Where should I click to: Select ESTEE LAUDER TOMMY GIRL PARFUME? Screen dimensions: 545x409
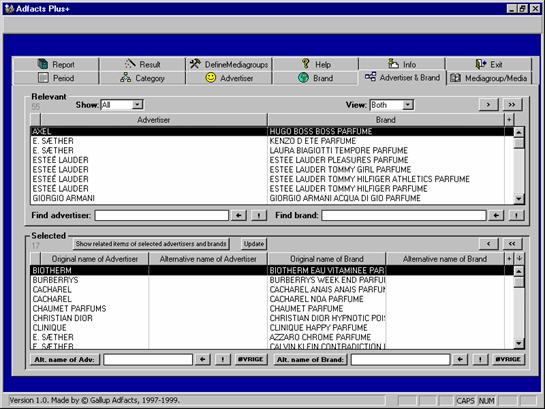pos(340,170)
